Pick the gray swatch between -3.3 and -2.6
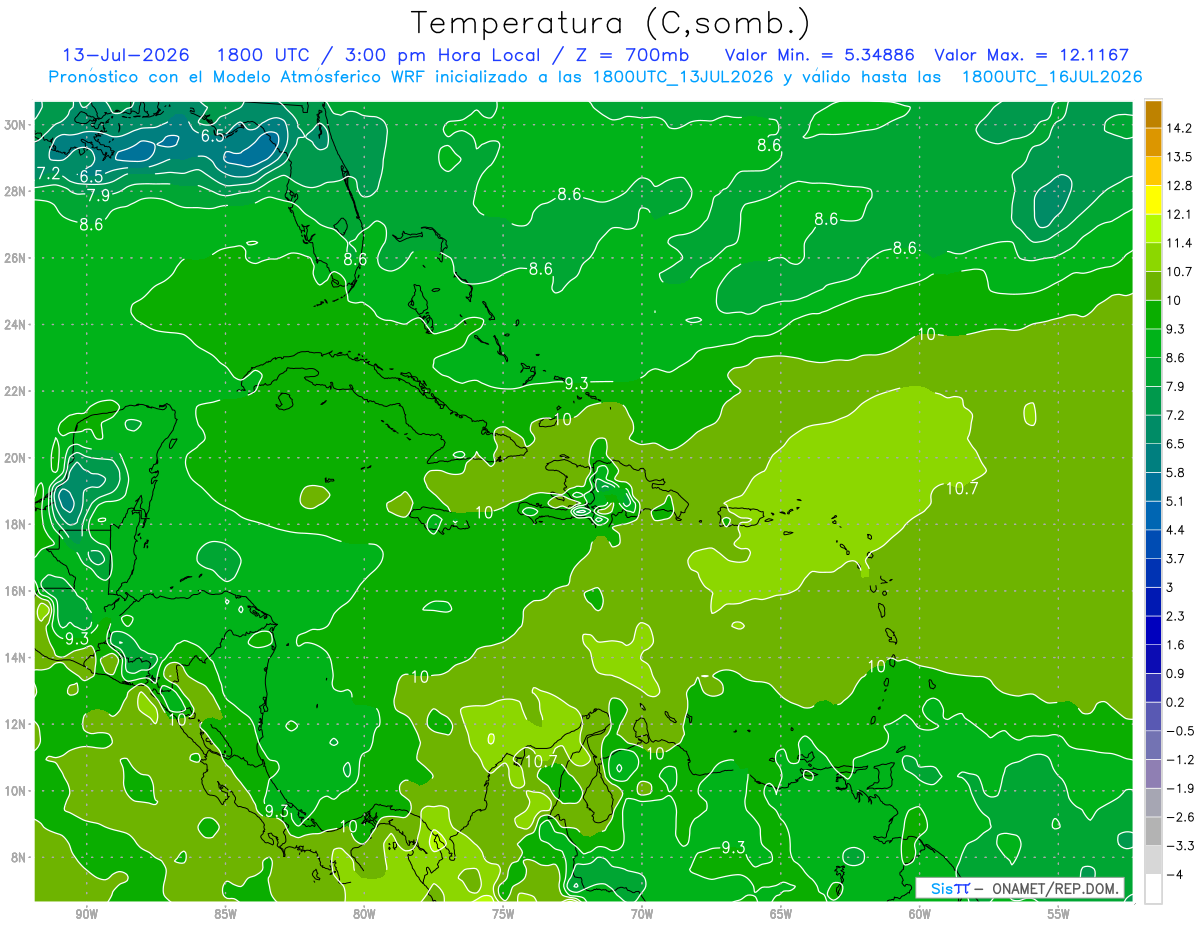 click(1153, 832)
